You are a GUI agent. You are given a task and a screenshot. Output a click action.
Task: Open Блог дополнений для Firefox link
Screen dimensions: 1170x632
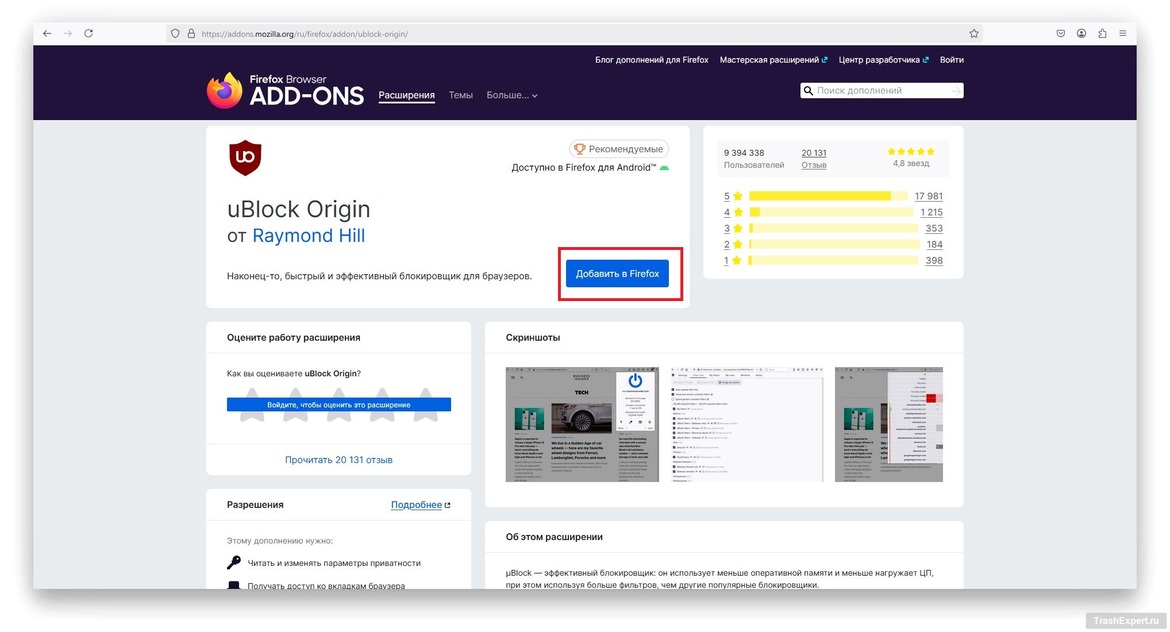pos(651,60)
